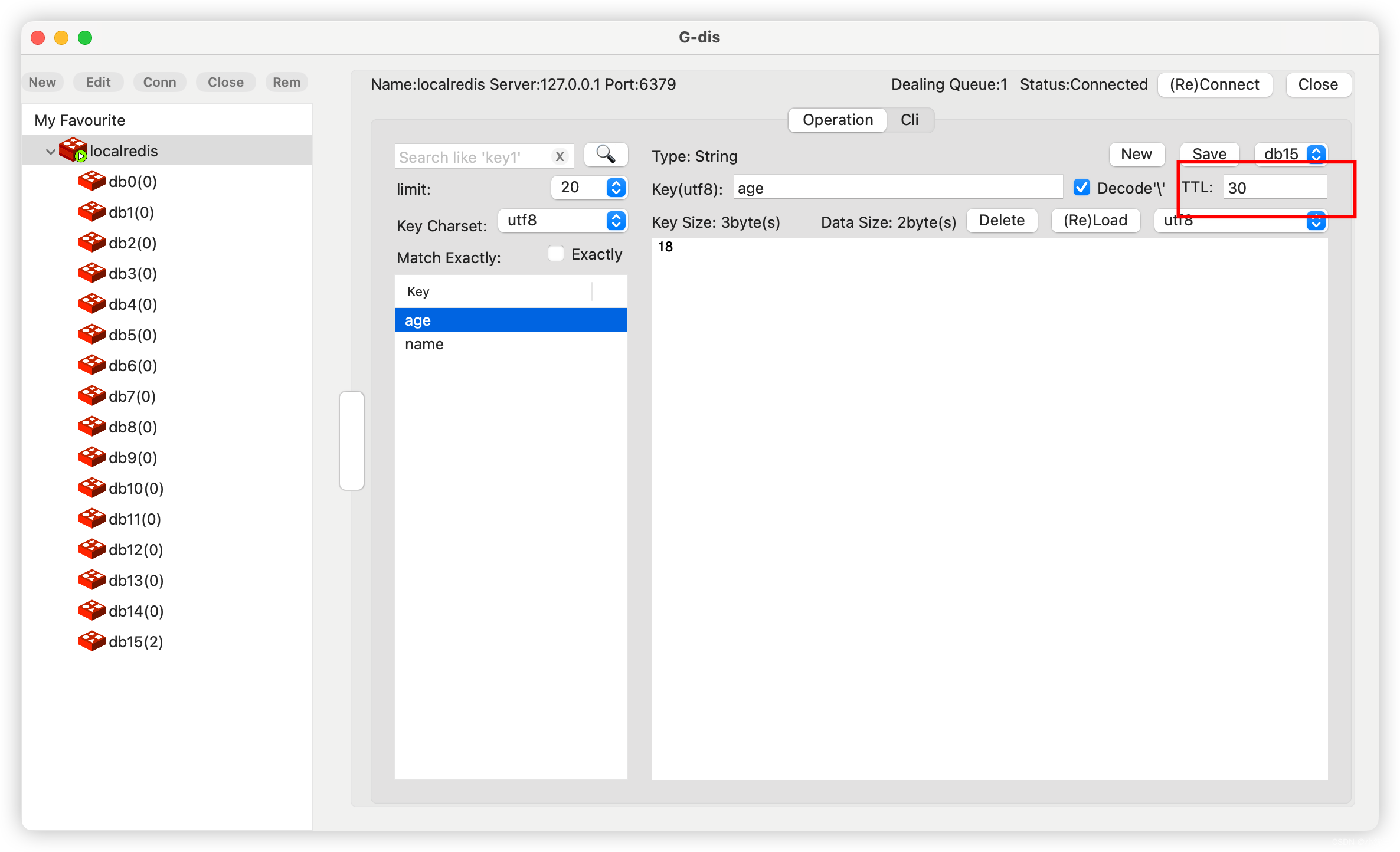Click the value text area showing 18
1400x852 pixels.
[x=989, y=509]
